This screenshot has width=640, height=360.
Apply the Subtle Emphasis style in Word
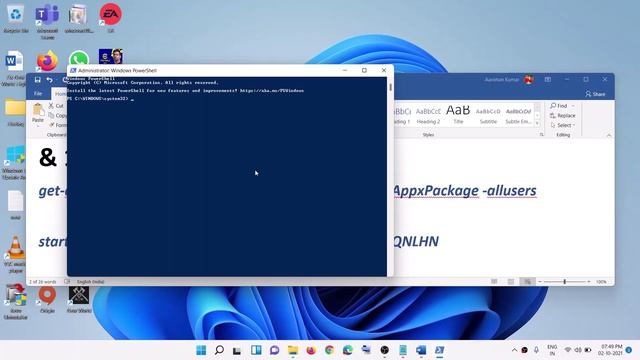pyautogui.click(x=518, y=115)
